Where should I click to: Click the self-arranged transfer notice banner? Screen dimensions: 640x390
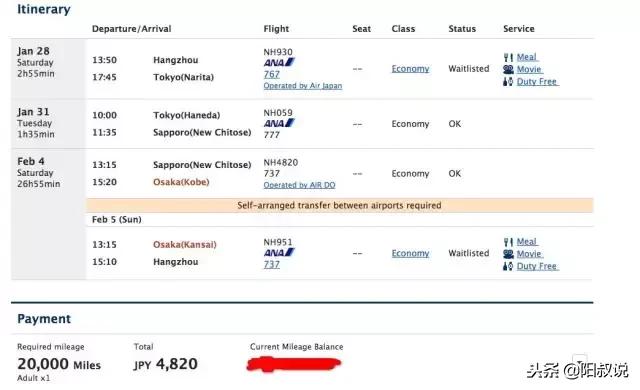pos(340,205)
